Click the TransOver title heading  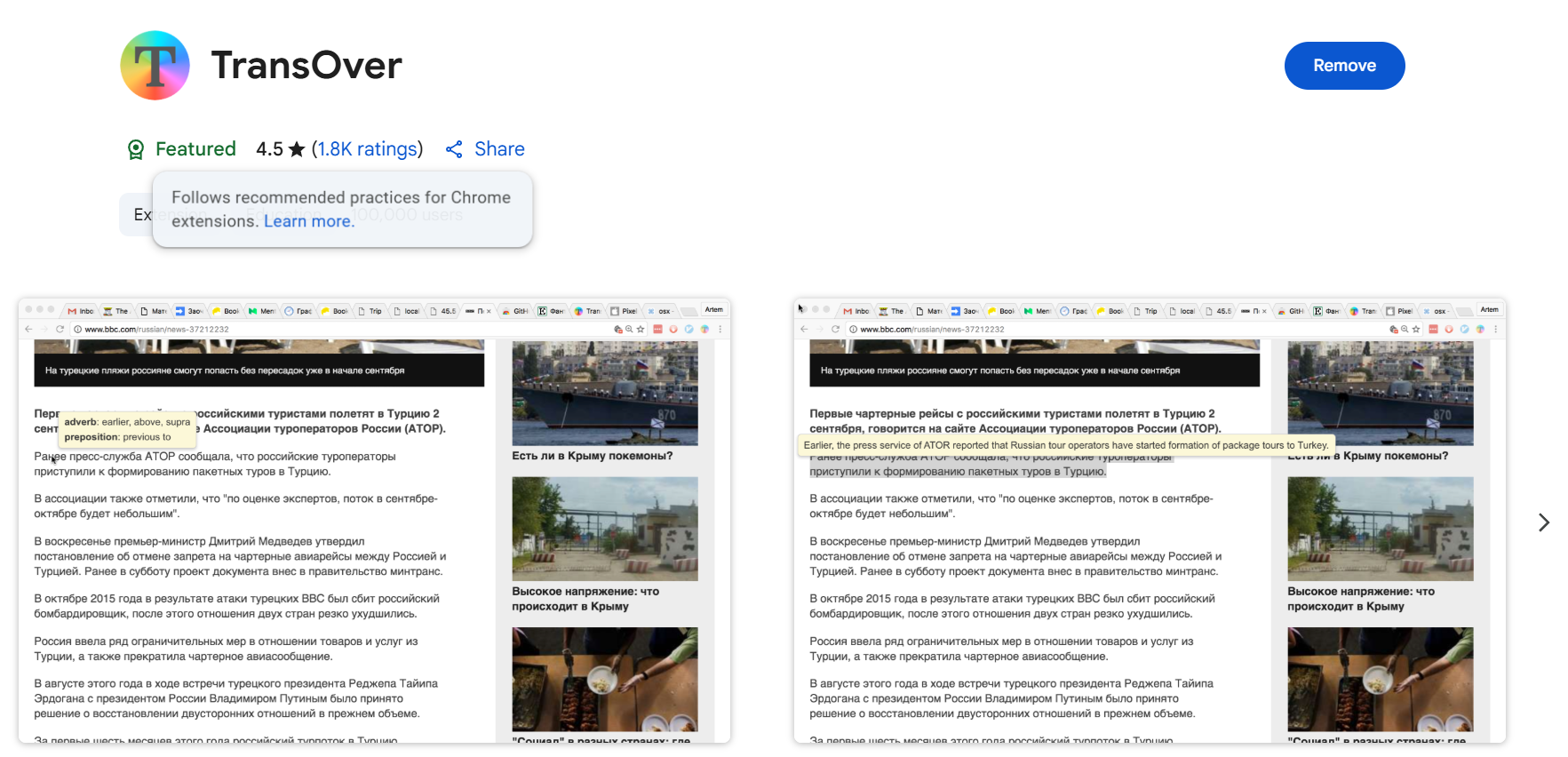[x=306, y=66]
